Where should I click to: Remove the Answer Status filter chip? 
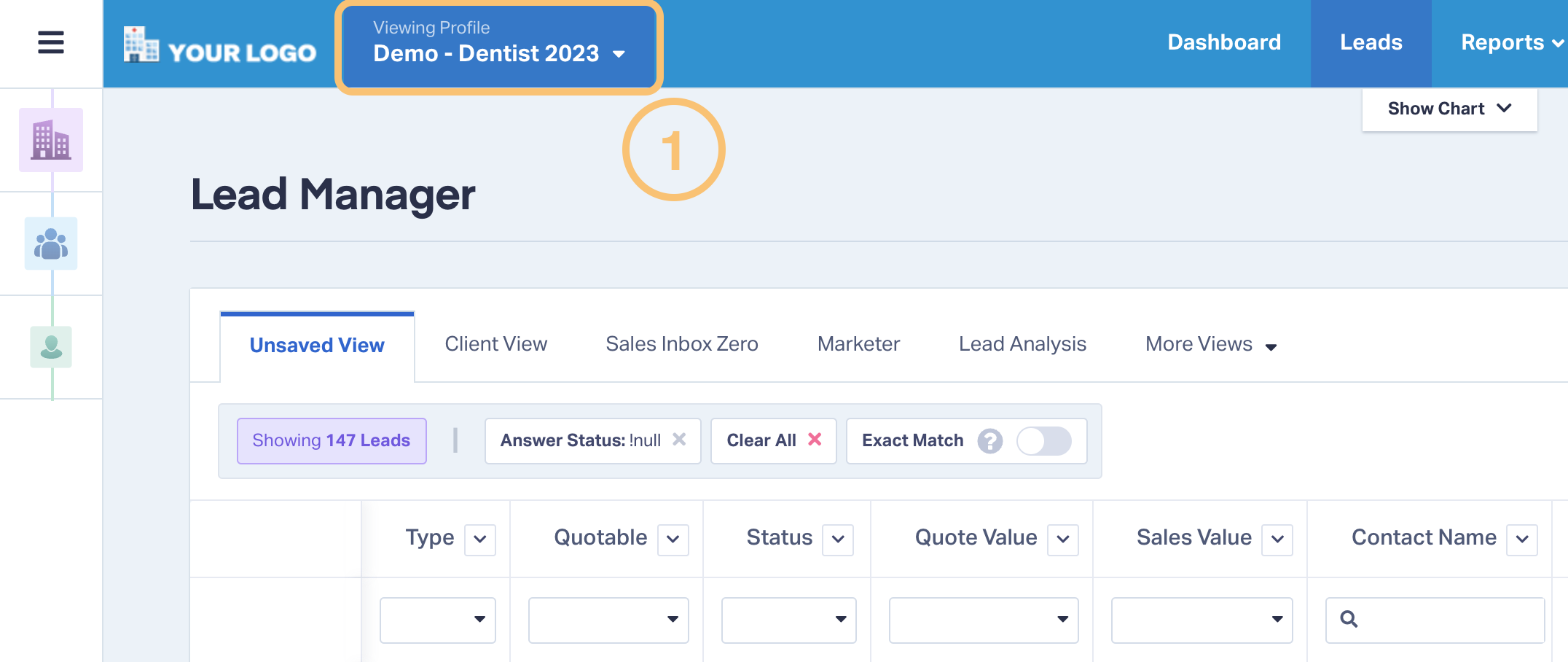679,440
